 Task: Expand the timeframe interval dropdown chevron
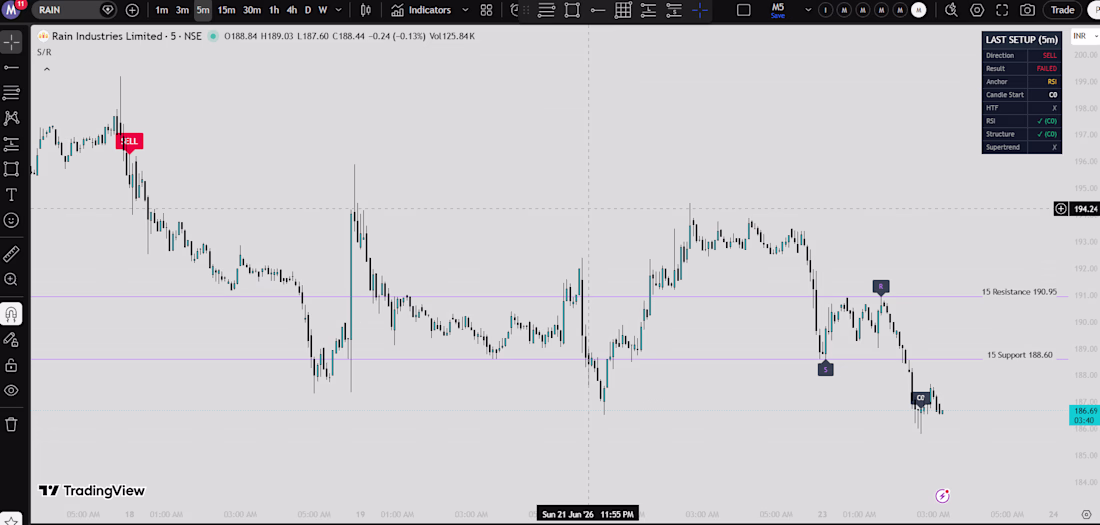[x=339, y=10]
